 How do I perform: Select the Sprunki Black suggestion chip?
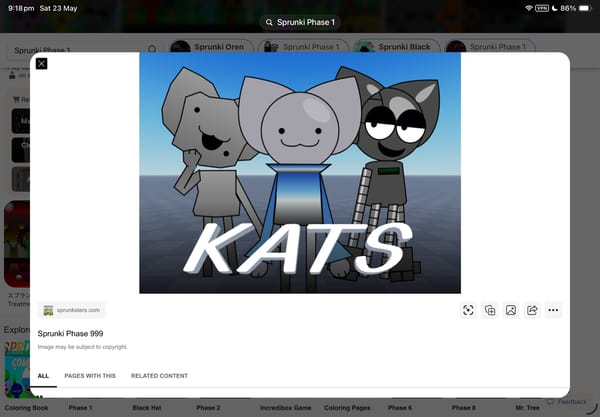pyautogui.click(x=396, y=47)
